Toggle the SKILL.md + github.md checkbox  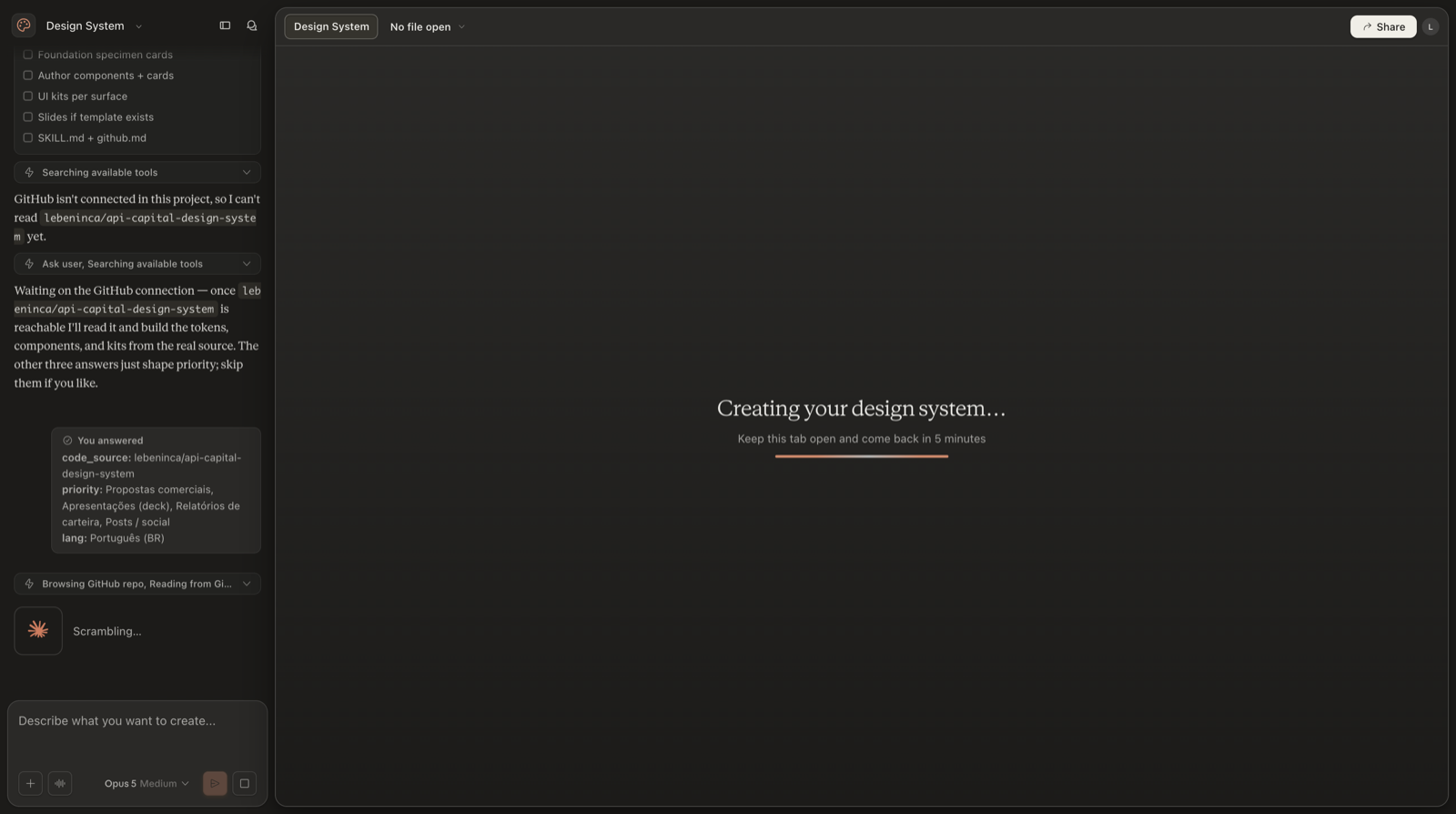click(27, 138)
